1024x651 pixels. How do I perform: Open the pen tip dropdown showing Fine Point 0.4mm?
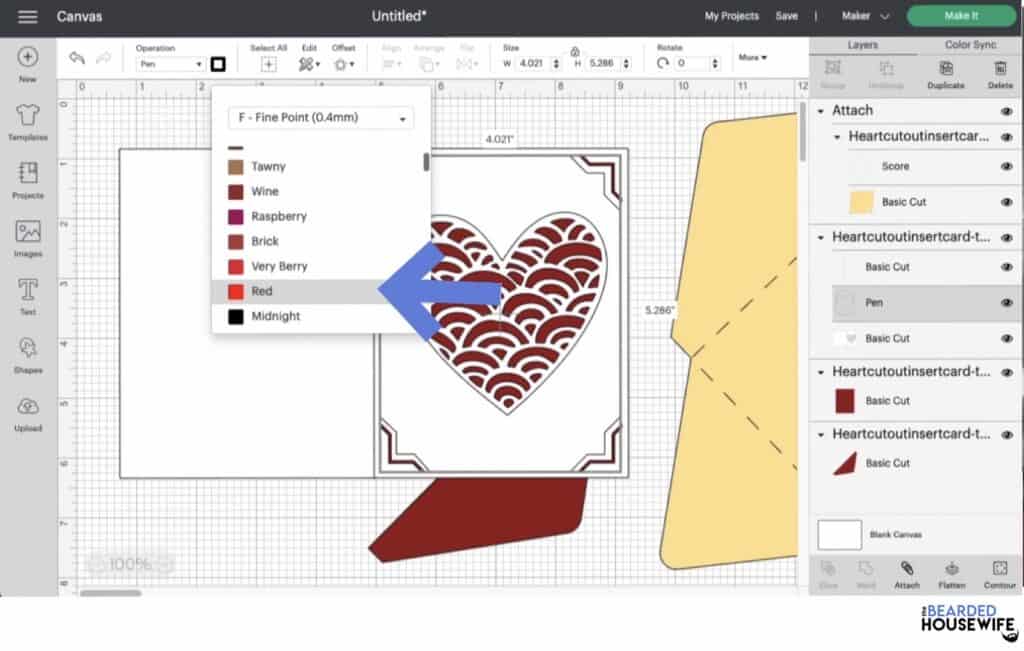320,118
